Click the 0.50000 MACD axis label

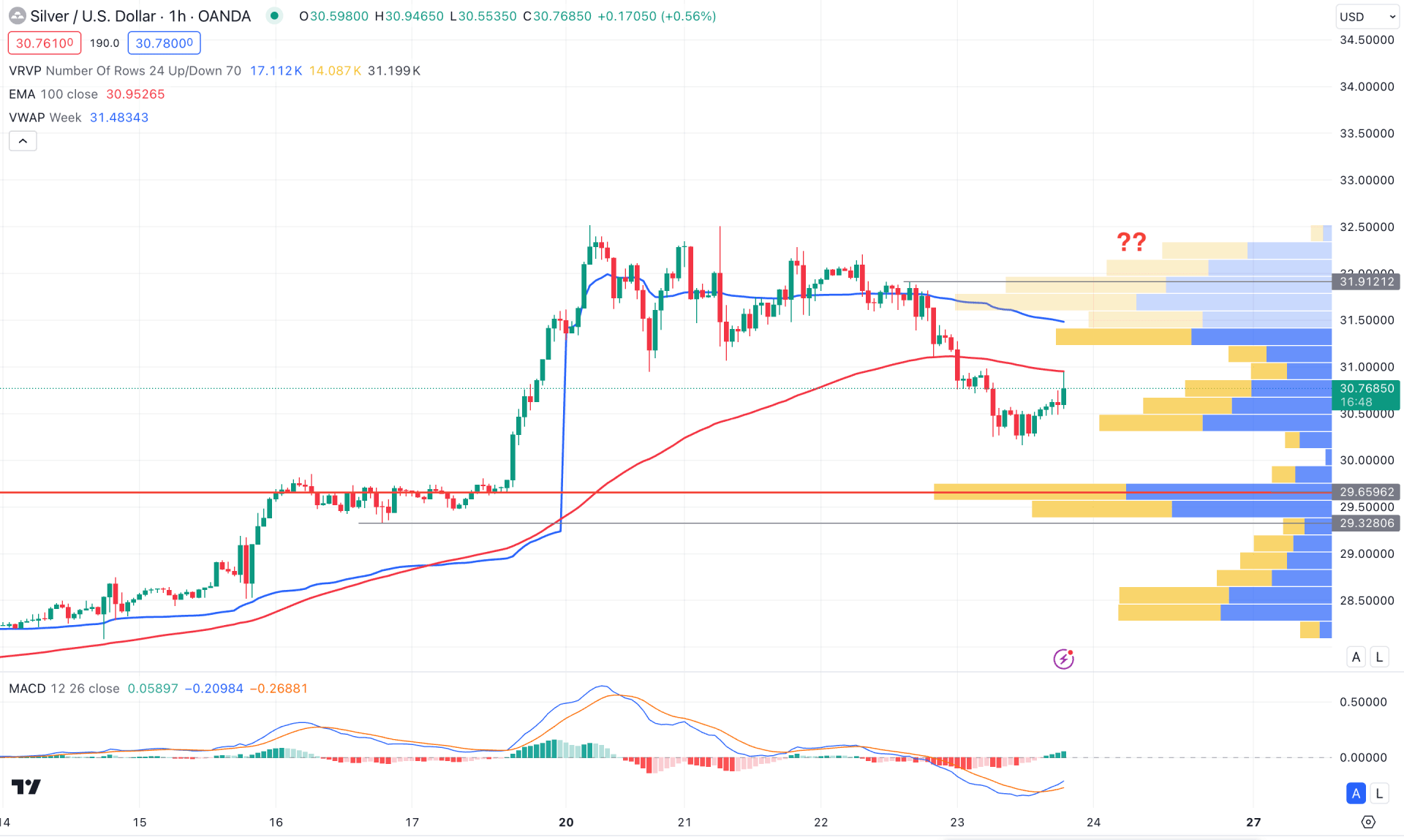pyautogui.click(x=1363, y=702)
